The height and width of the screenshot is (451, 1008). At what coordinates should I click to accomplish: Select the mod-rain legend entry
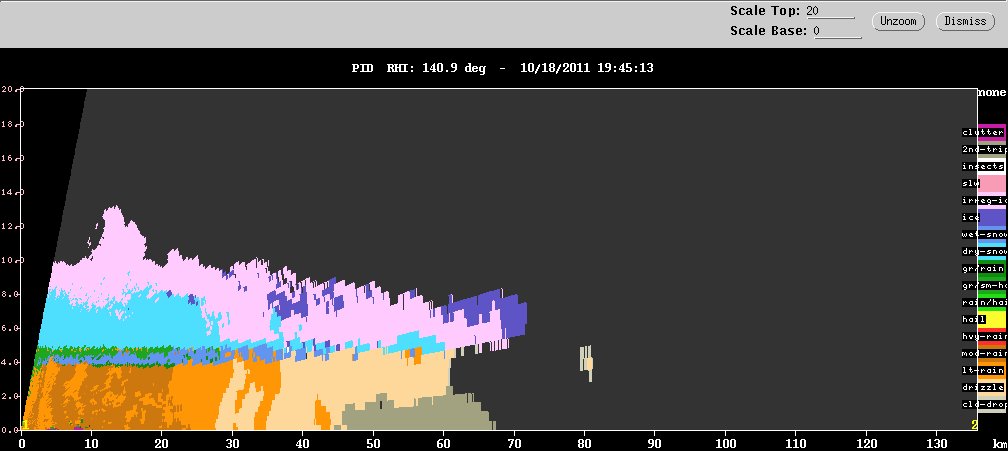tap(984, 354)
